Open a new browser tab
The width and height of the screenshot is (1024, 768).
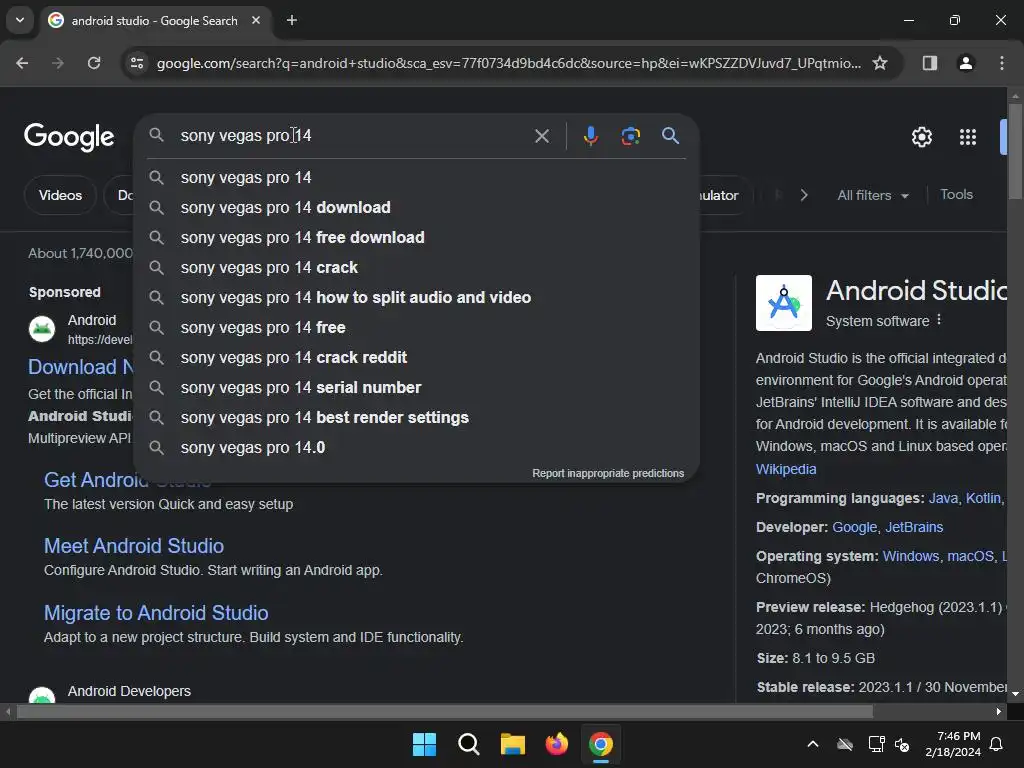click(x=292, y=20)
